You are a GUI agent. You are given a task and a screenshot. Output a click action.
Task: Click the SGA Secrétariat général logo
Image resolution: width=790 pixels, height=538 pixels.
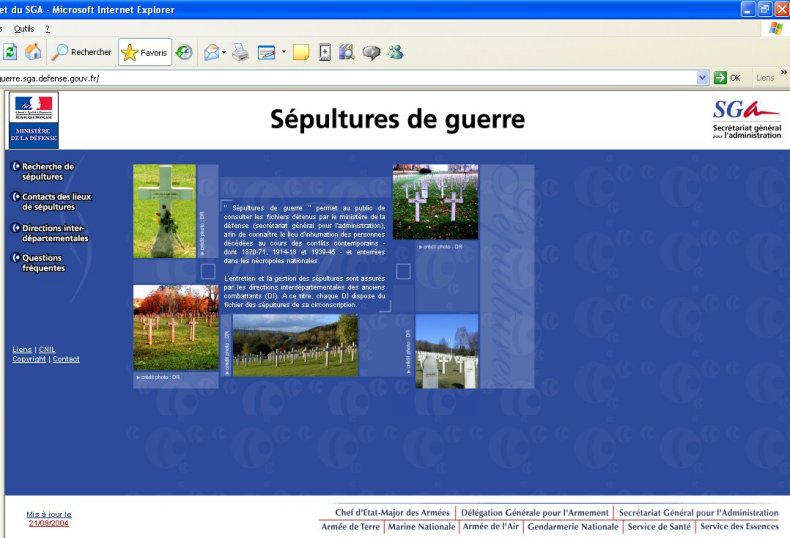click(x=747, y=119)
